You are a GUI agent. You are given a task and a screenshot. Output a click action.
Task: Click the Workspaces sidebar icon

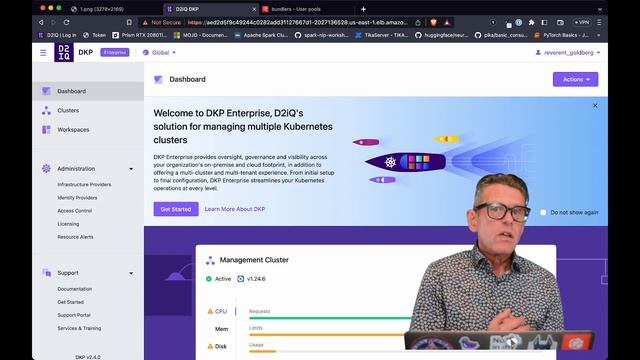pyautogui.click(x=46, y=129)
